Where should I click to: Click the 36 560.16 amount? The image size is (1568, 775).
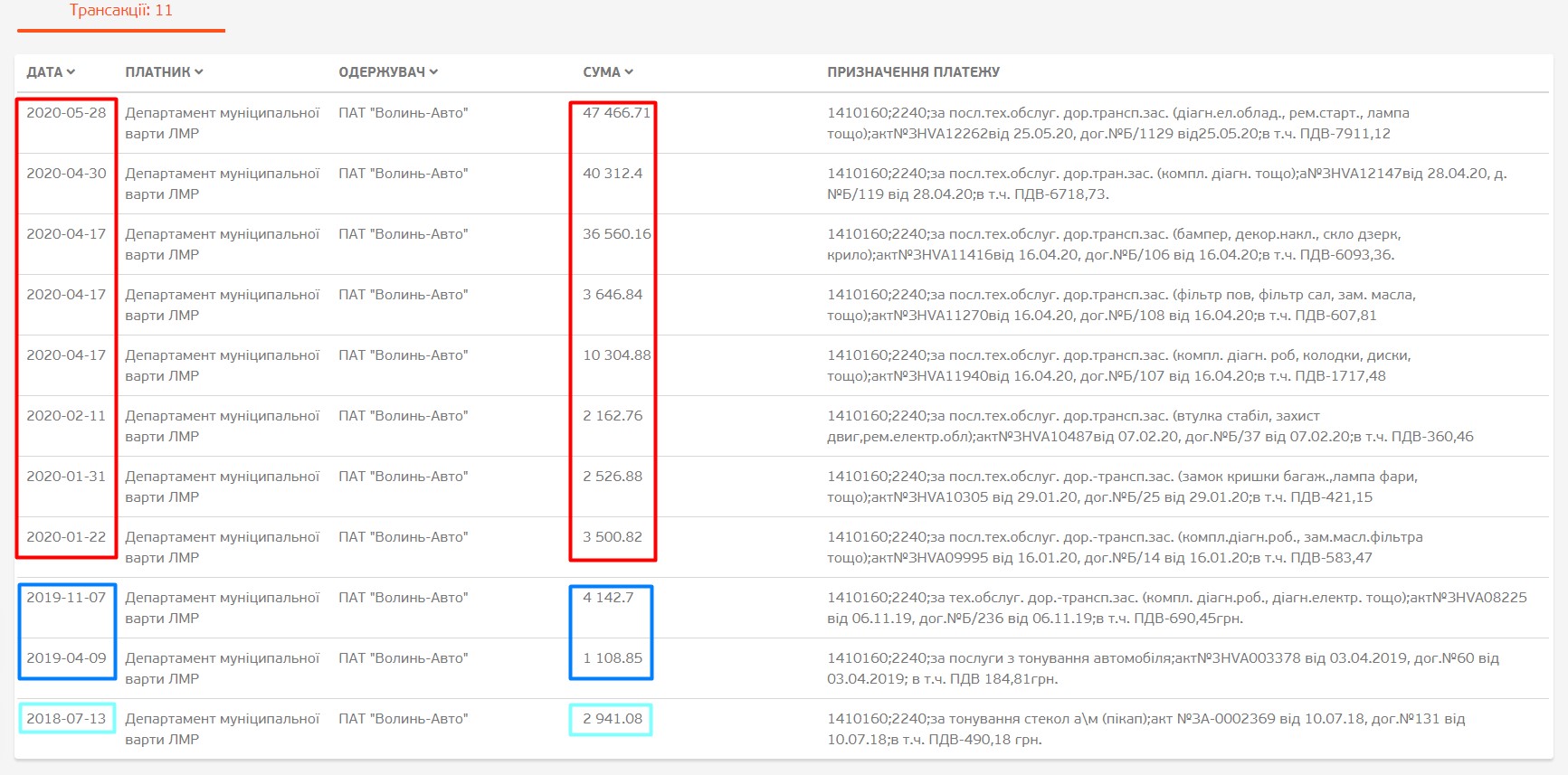(616, 234)
